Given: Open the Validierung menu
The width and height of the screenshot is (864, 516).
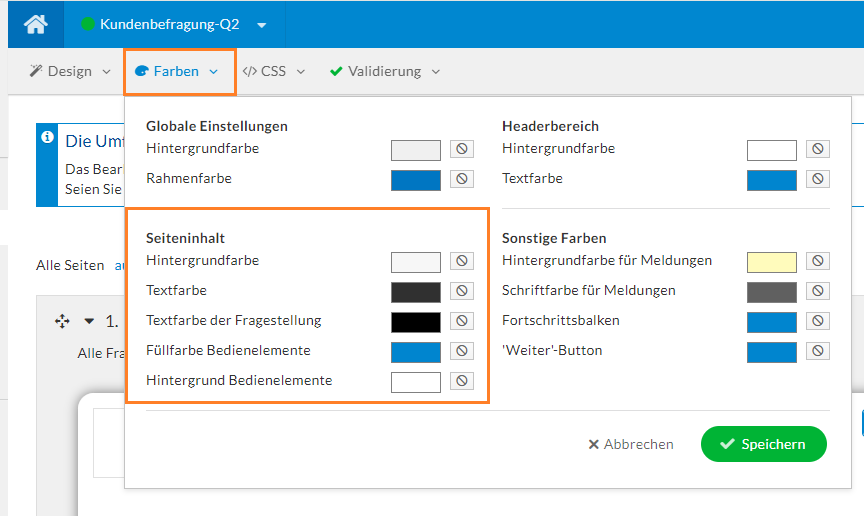Looking at the screenshot, I should (x=385, y=72).
